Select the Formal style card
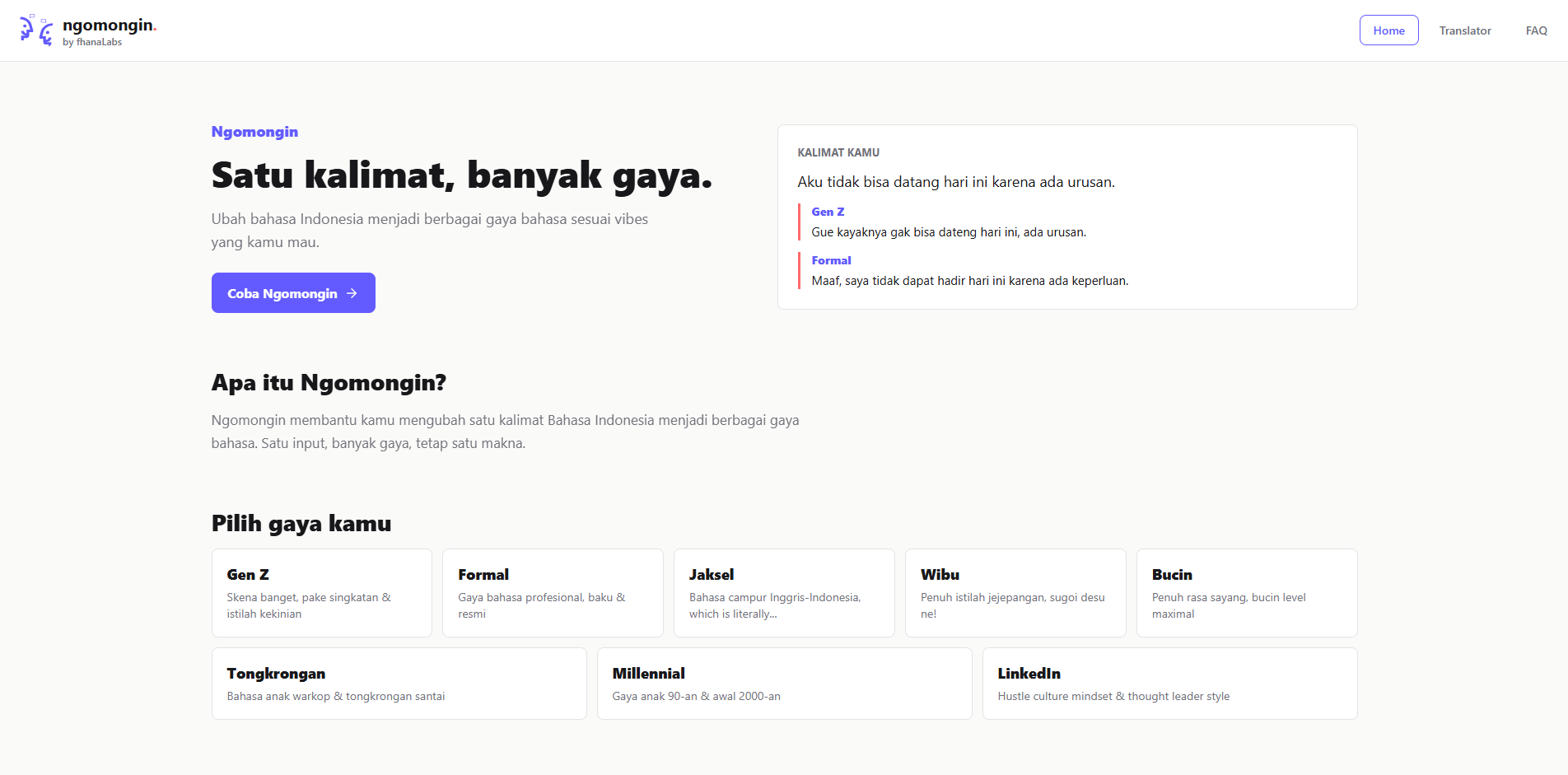This screenshot has width=1568, height=775. point(553,593)
